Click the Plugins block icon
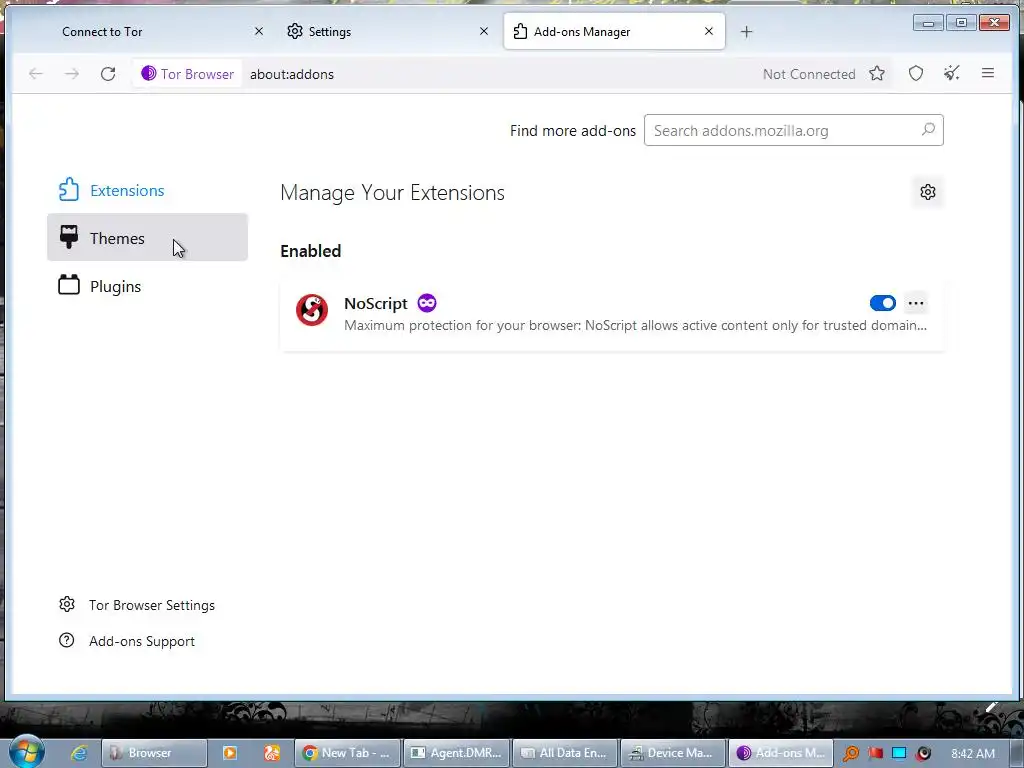 (69, 285)
